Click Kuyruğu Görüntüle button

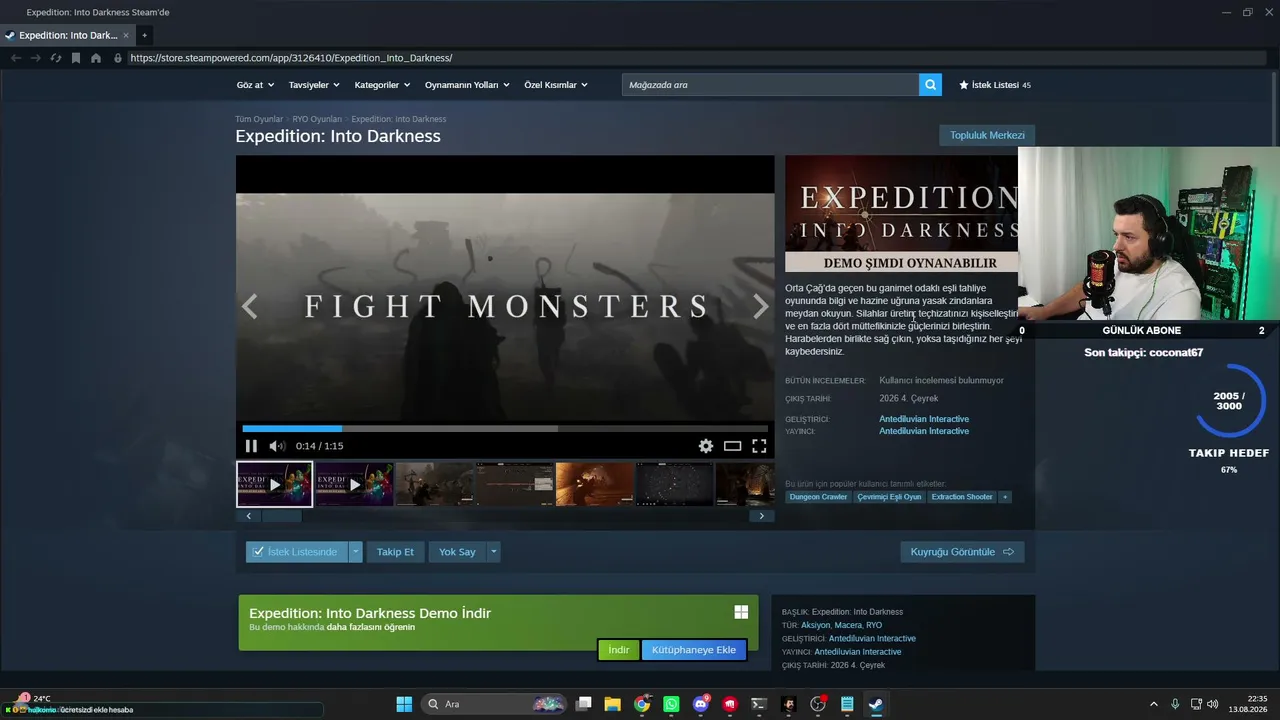click(962, 552)
